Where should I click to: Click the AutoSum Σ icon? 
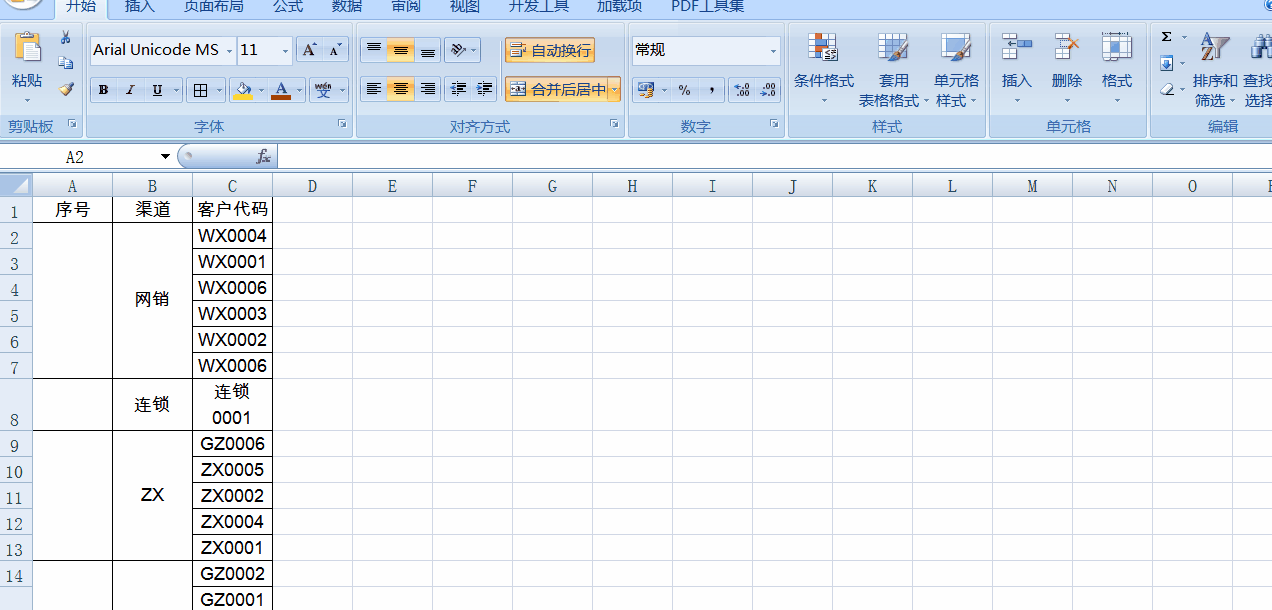point(1165,38)
